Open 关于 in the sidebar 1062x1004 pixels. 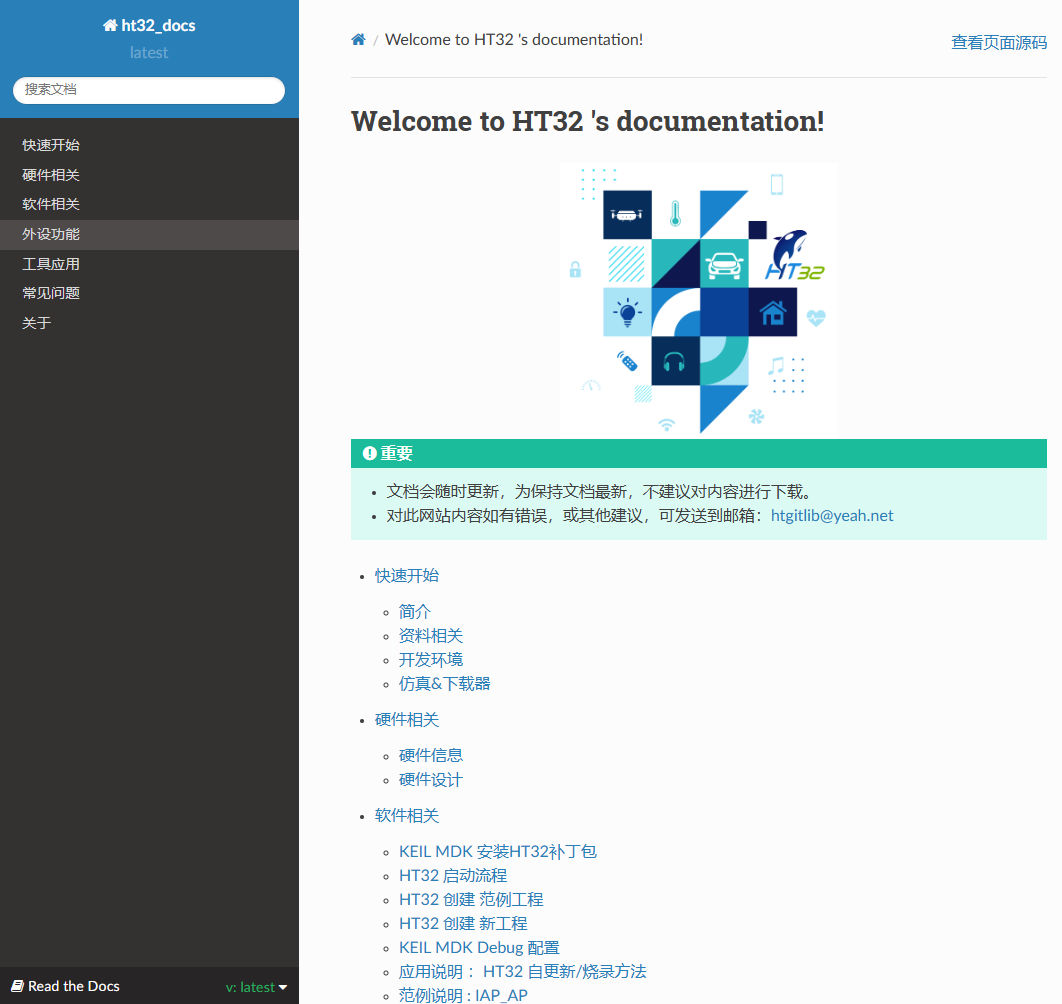149,323
